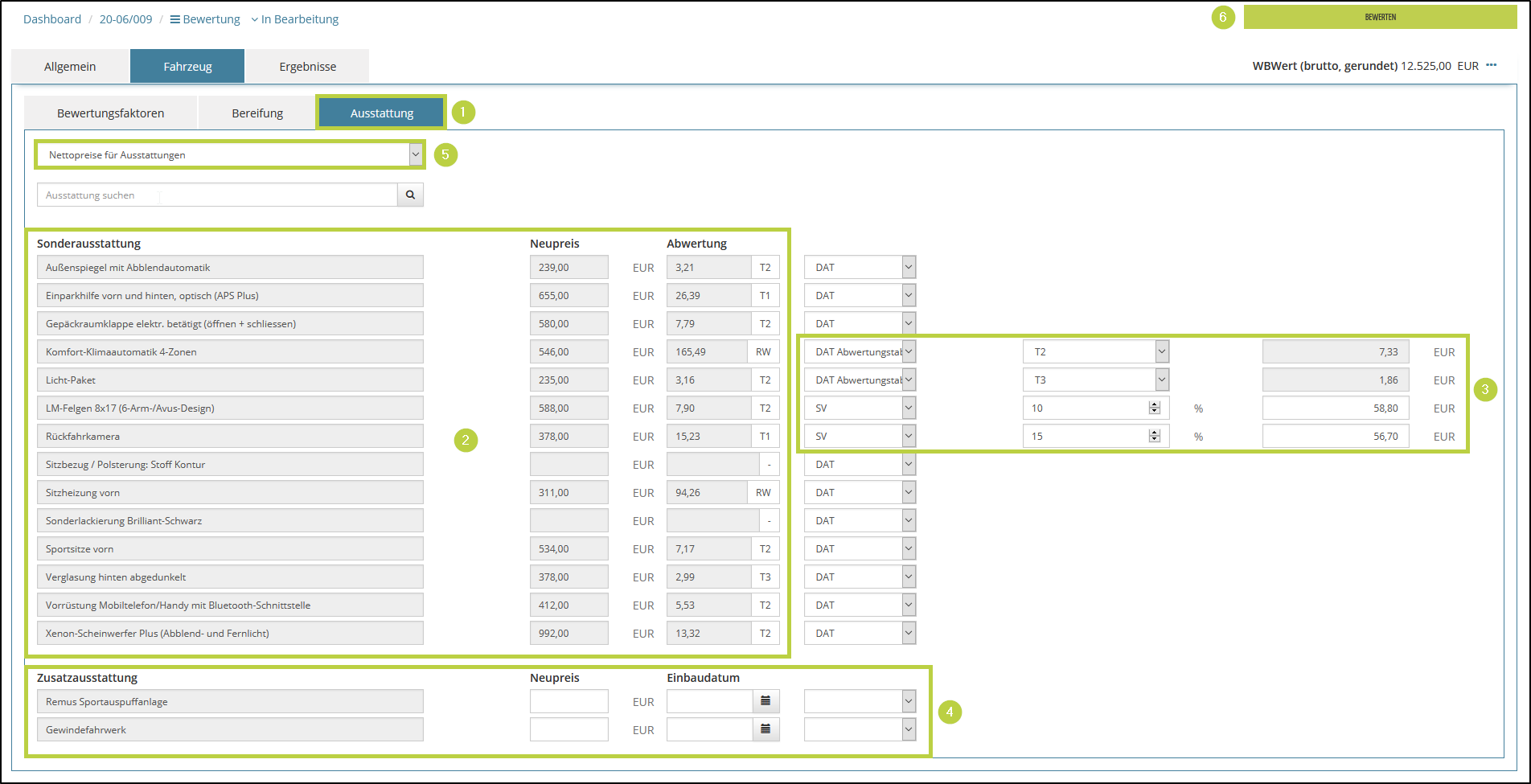Click the Ausstattung suchen search field
Image resolution: width=1531 pixels, height=784 pixels.
pos(217,195)
